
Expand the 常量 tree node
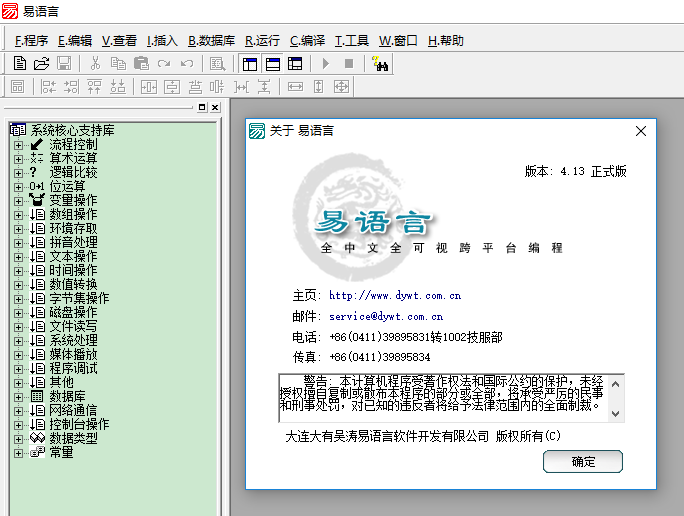pos(18,453)
